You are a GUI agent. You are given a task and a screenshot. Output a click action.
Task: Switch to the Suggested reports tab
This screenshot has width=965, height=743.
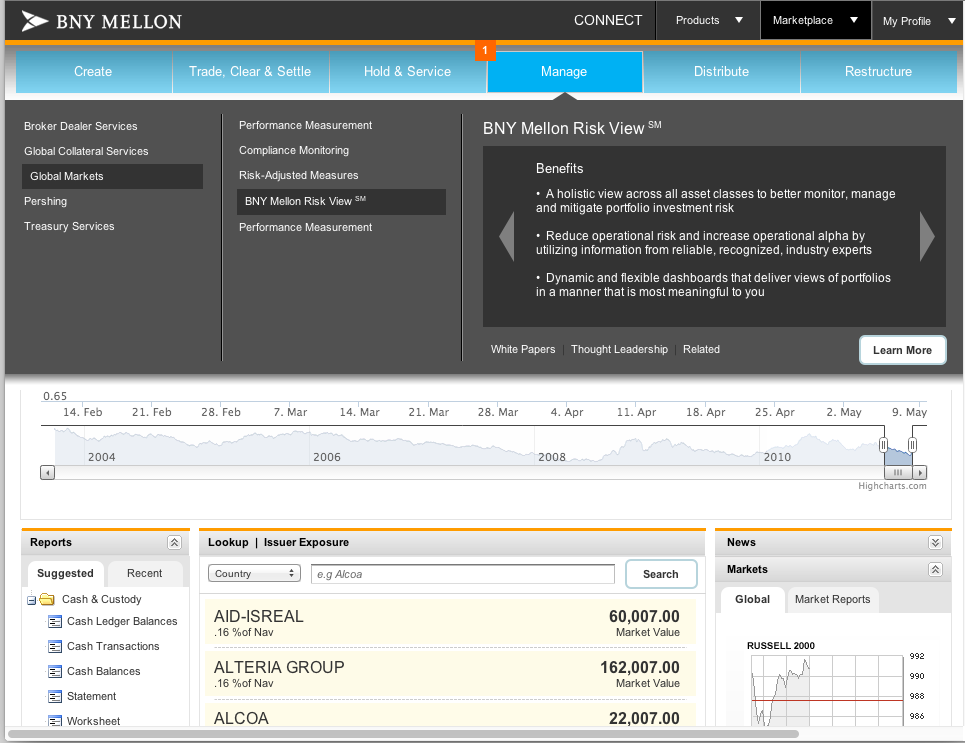pos(65,573)
